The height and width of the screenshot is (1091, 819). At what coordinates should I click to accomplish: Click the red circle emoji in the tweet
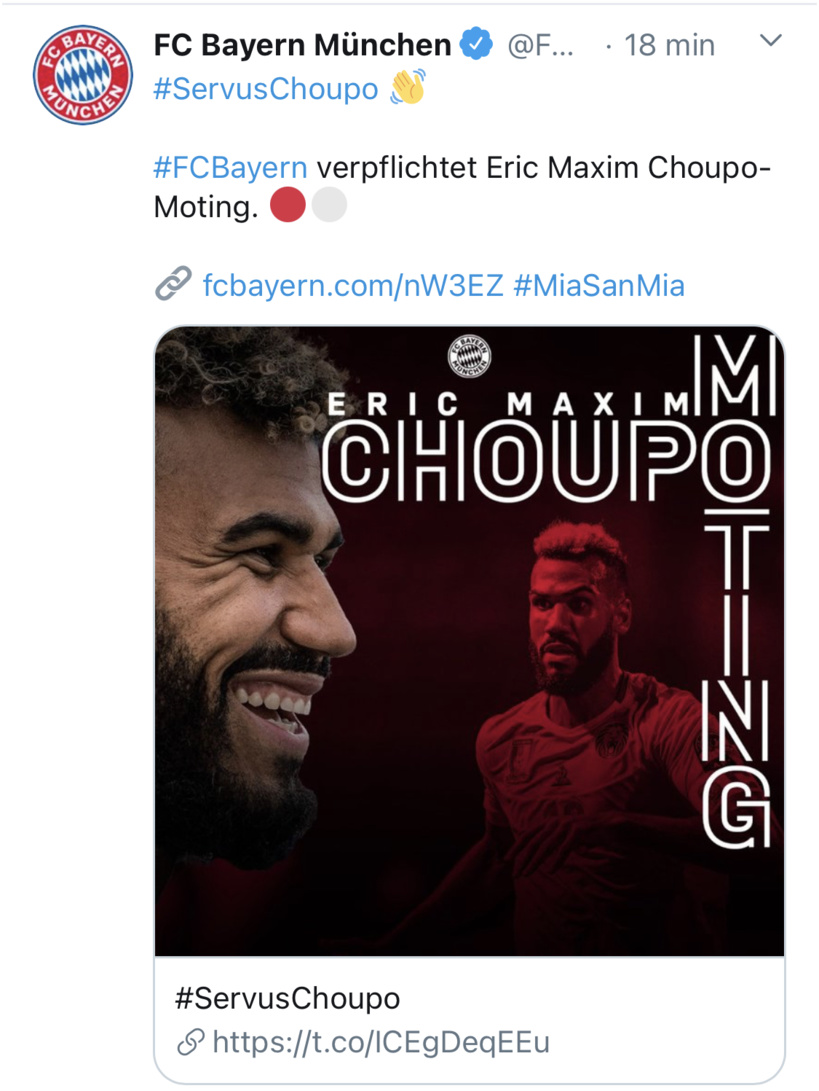pyautogui.click(x=289, y=203)
